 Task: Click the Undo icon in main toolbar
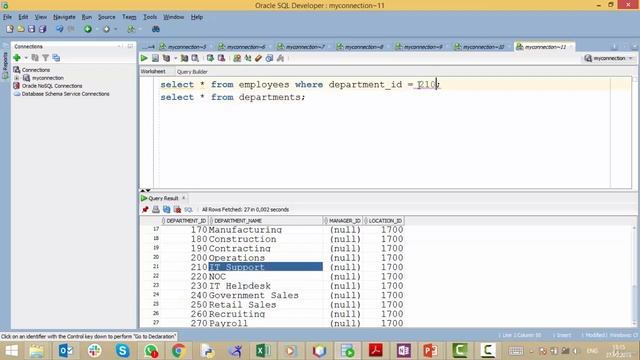60,29
